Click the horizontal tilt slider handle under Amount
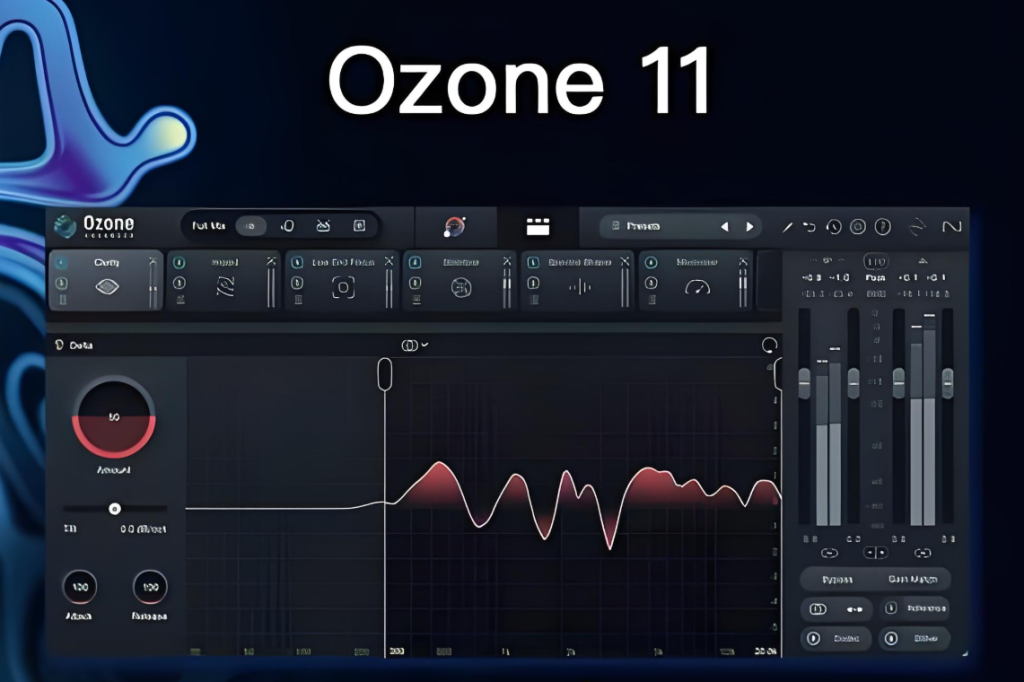The image size is (1024, 682). click(x=114, y=508)
